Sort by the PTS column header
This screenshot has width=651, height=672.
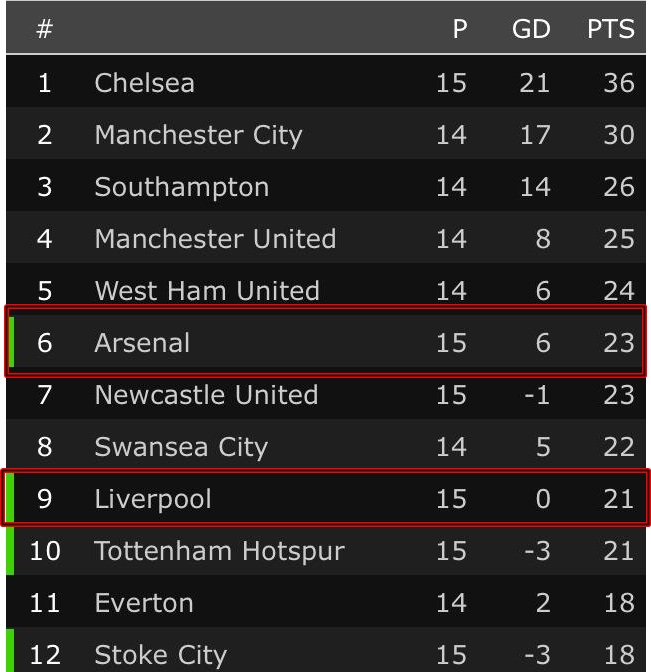(610, 29)
